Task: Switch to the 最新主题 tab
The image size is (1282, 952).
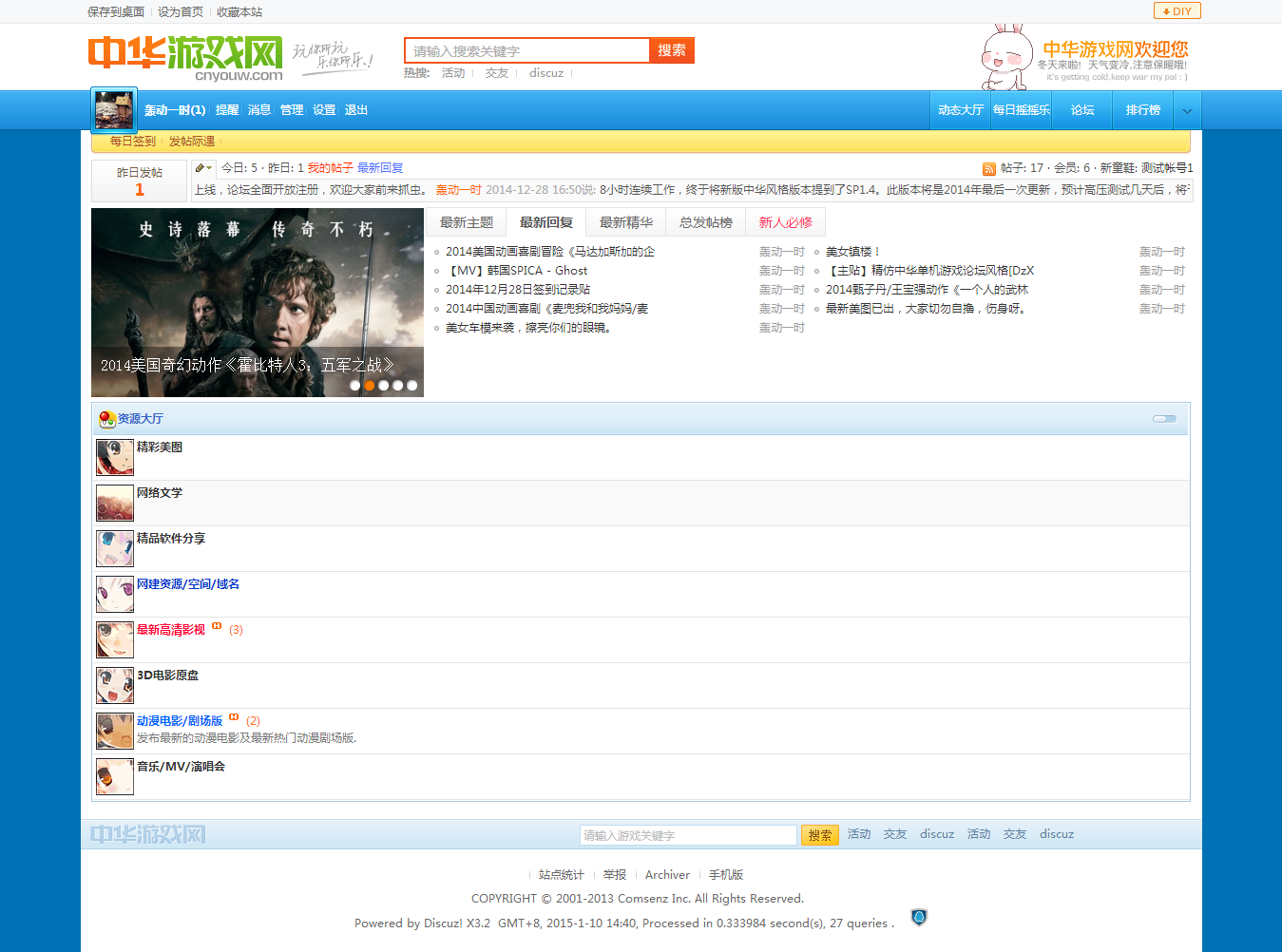Action: pos(467,222)
